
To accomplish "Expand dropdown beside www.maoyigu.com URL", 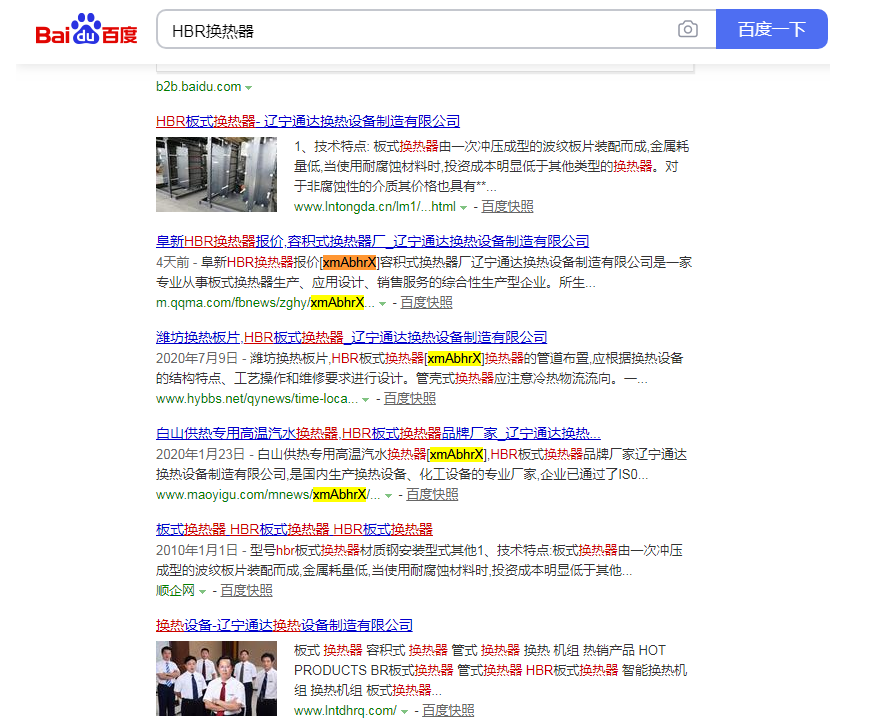I will 388,496.
